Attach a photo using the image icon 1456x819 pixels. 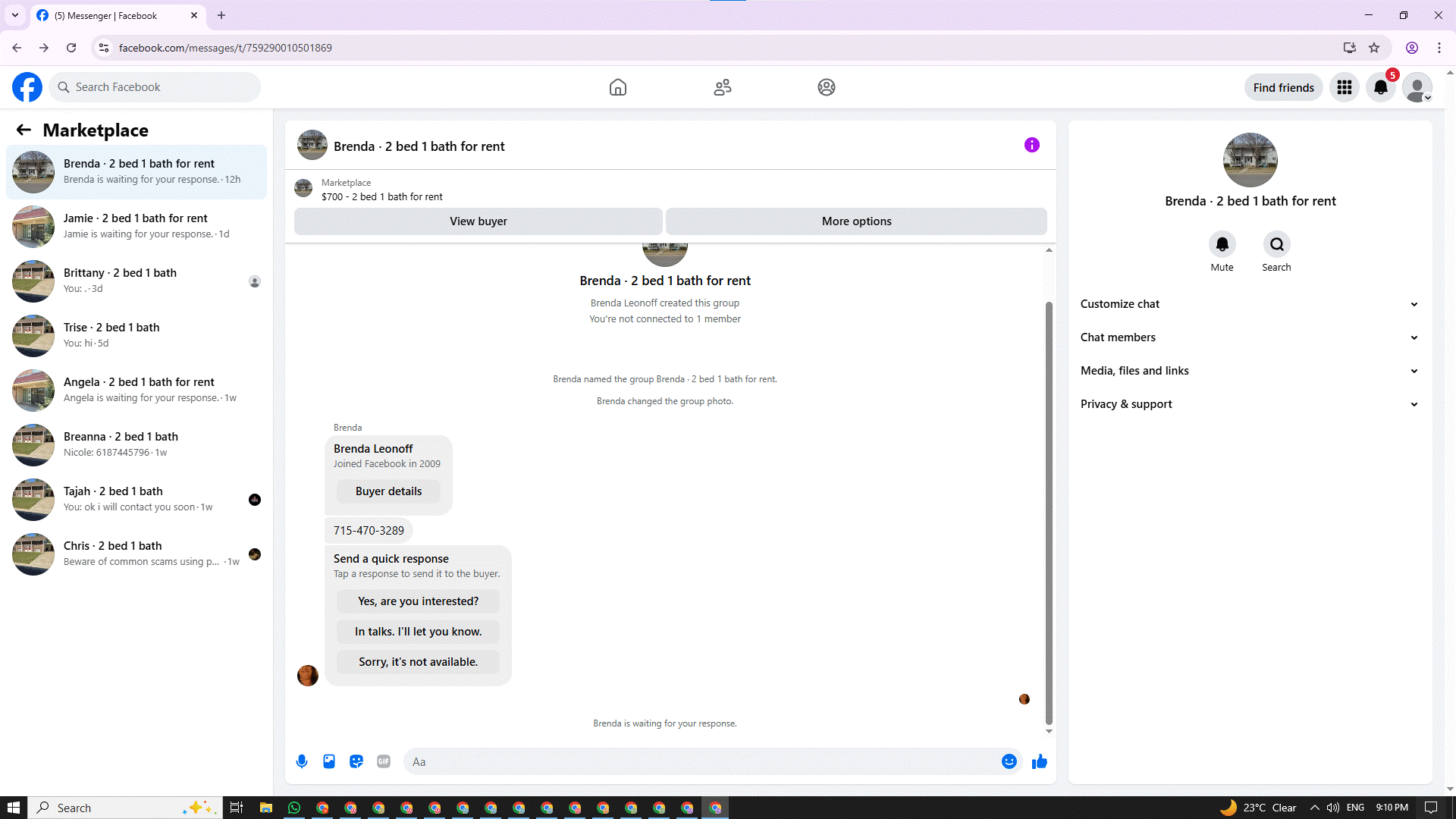(329, 761)
